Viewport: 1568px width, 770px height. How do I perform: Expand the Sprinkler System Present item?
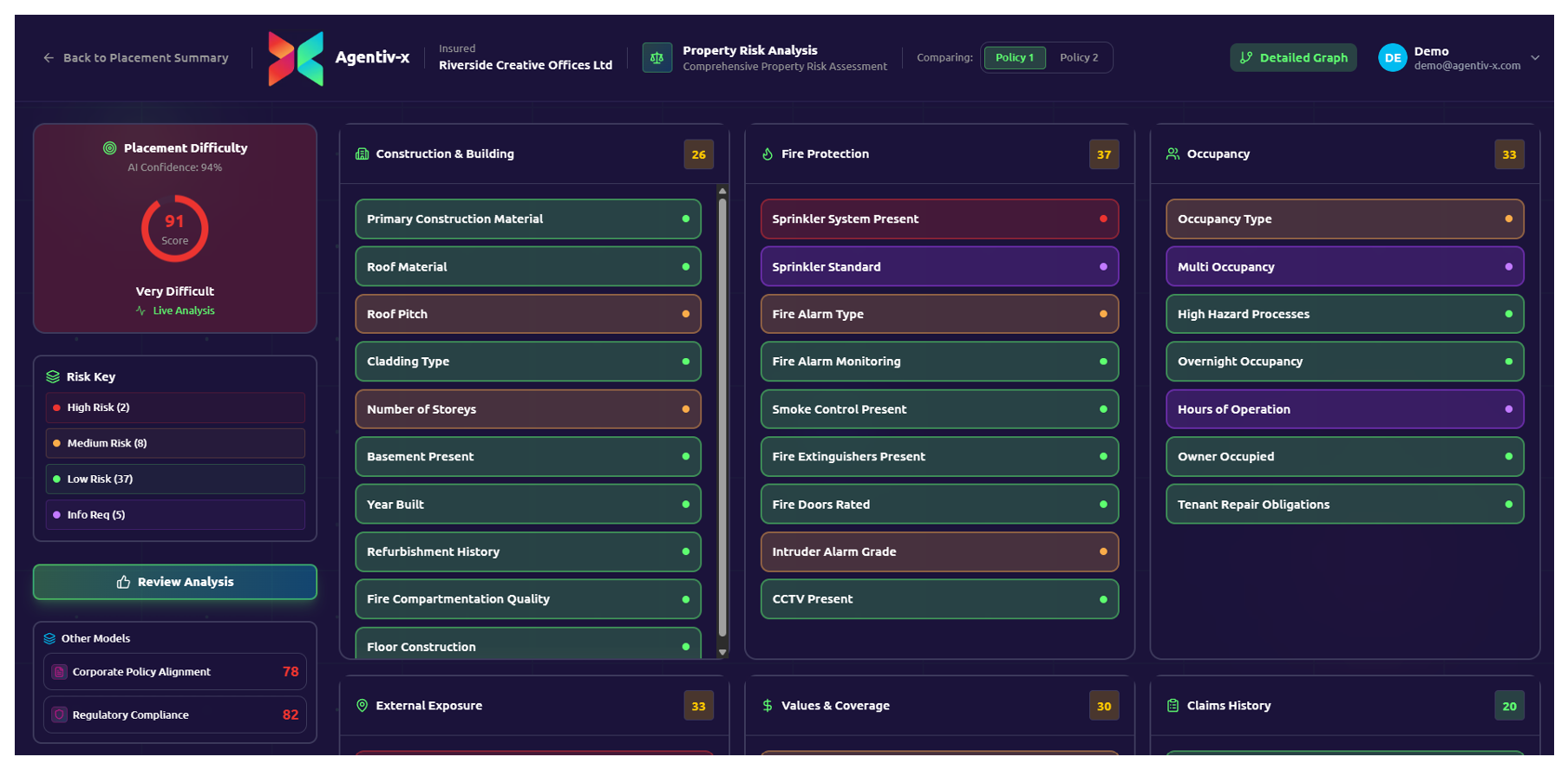click(x=939, y=219)
